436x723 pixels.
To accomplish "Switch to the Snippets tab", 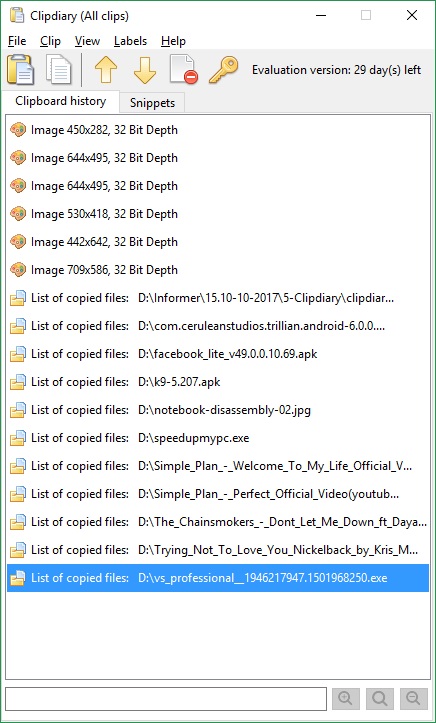I will click(x=152, y=103).
